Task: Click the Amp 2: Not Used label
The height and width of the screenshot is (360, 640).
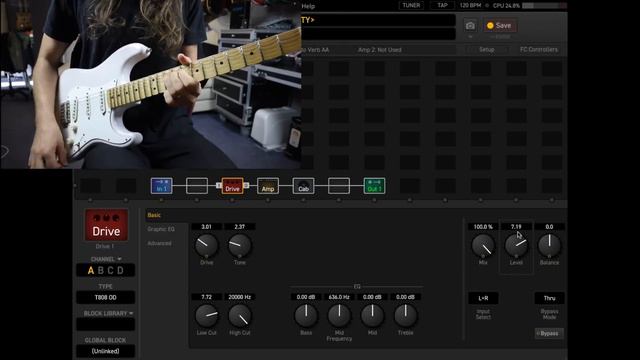Action: point(380,50)
